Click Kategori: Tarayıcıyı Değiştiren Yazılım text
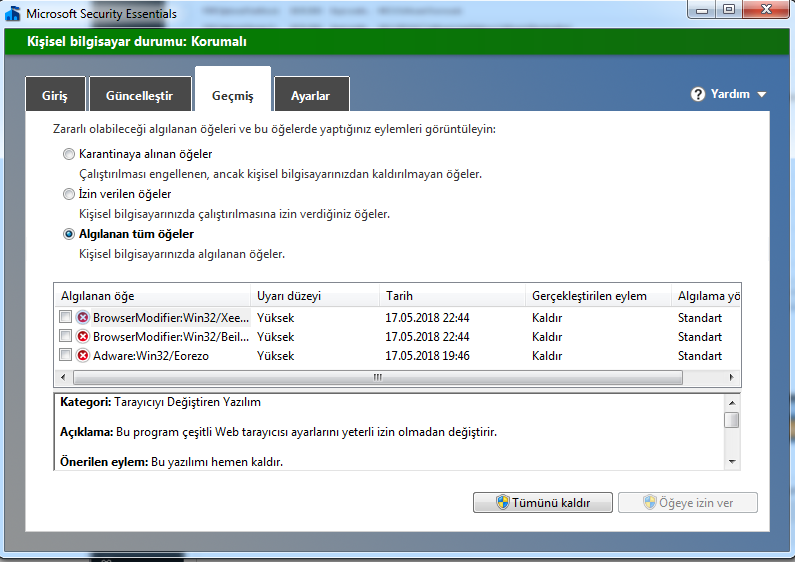Viewport: 795px width, 562px height. click(160, 402)
